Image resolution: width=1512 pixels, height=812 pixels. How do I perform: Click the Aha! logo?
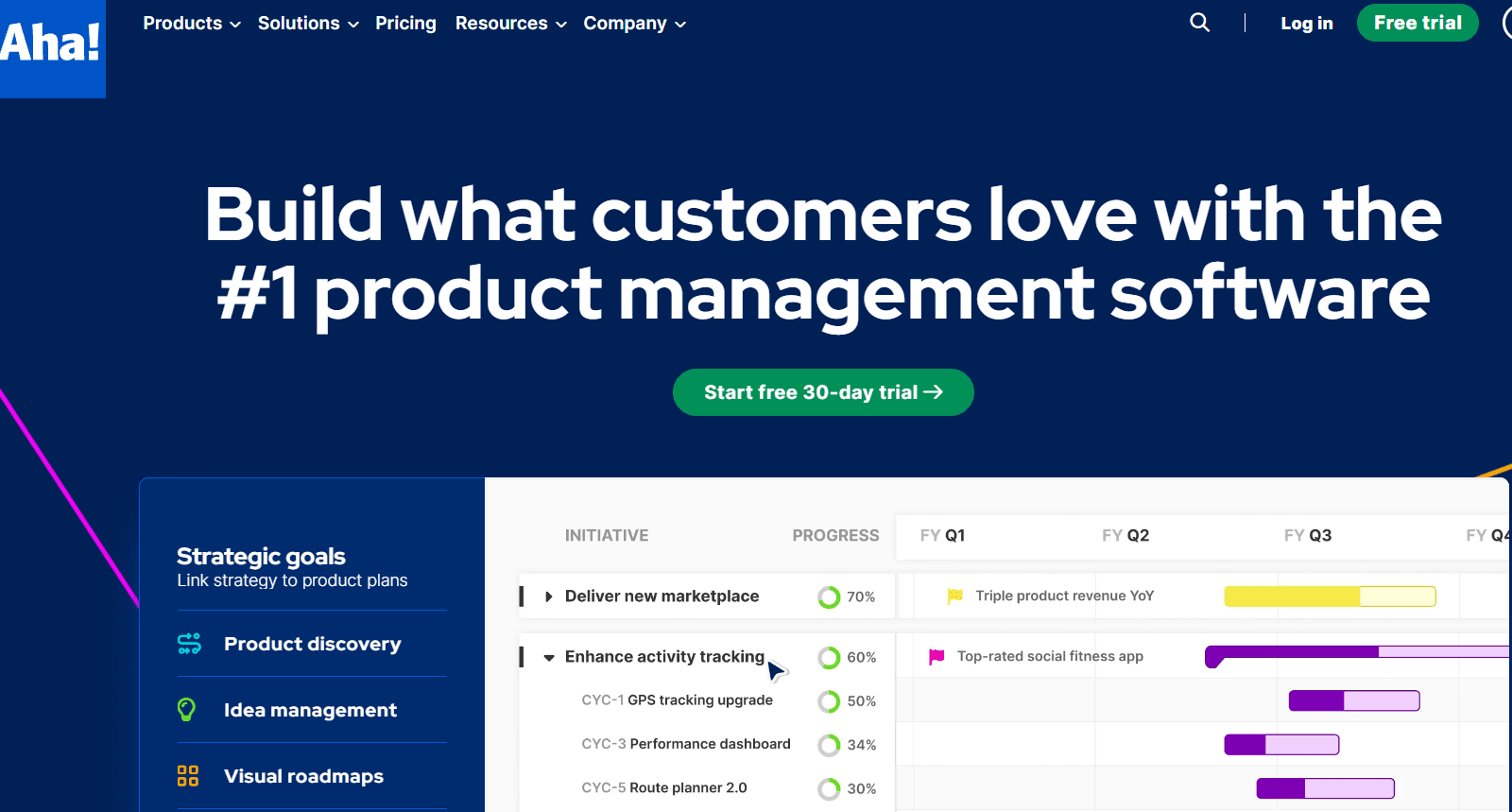pyautogui.click(x=52, y=48)
